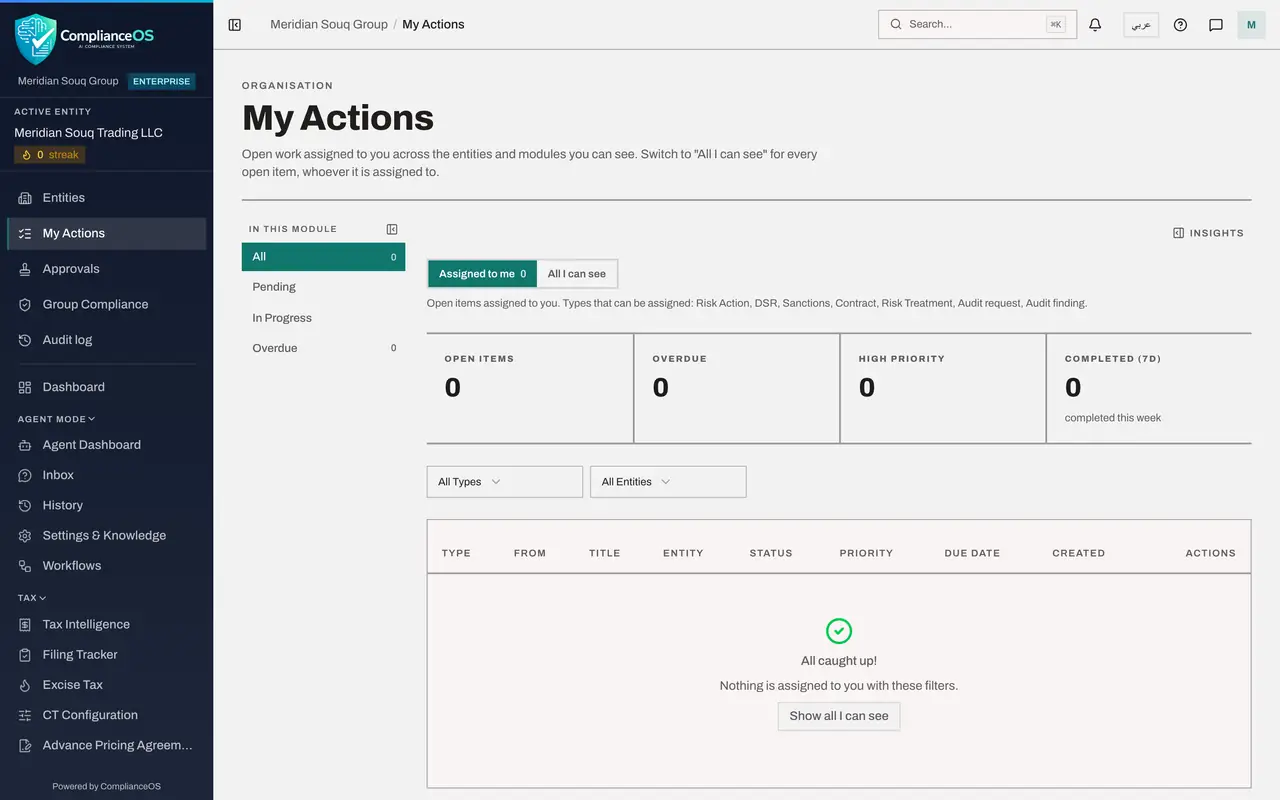Open Advance Pricing Agreement in sidebar

(106, 745)
